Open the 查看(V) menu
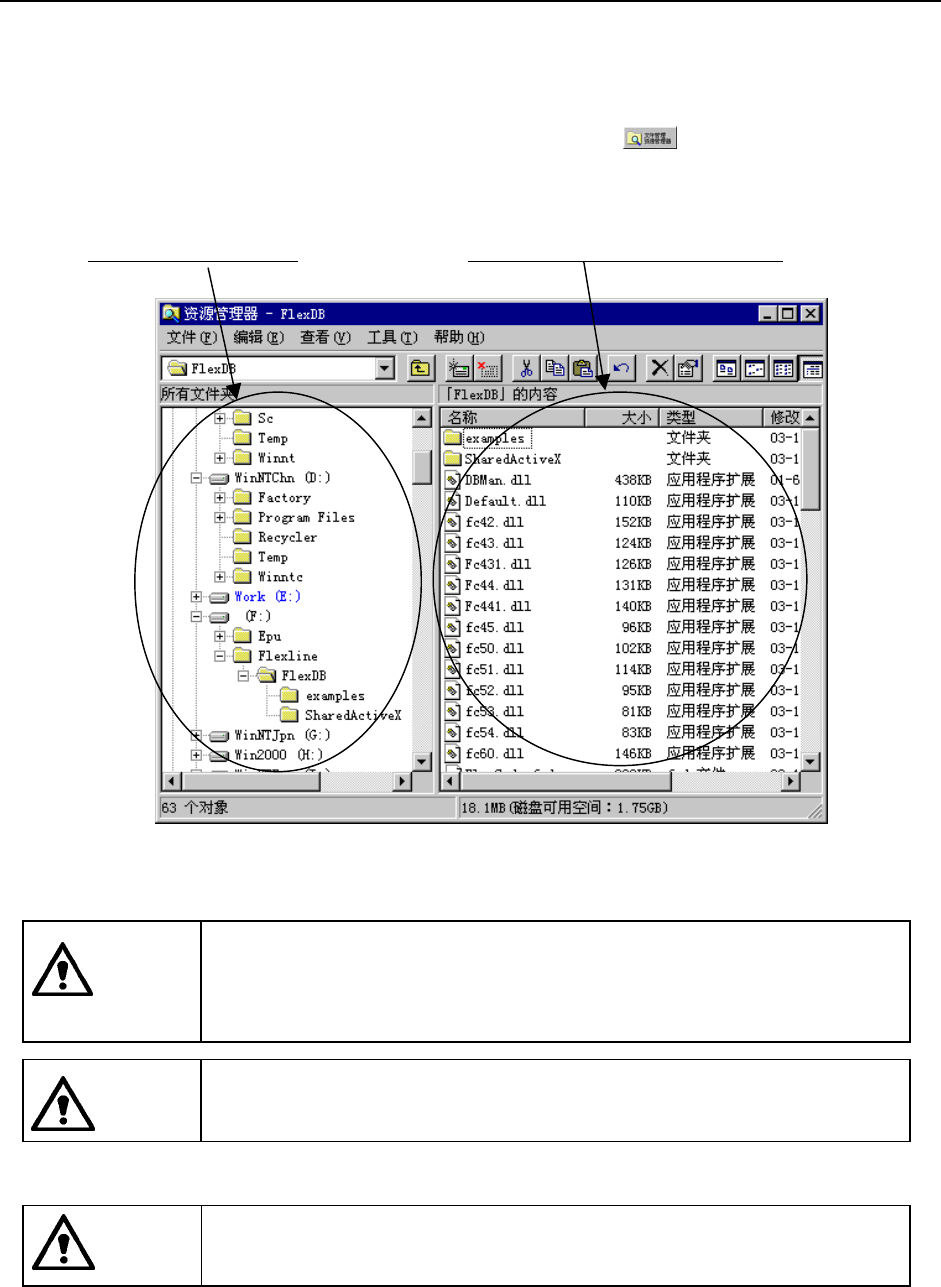Image resolution: width=941 pixels, height=1287 pixels. [327, 337]
